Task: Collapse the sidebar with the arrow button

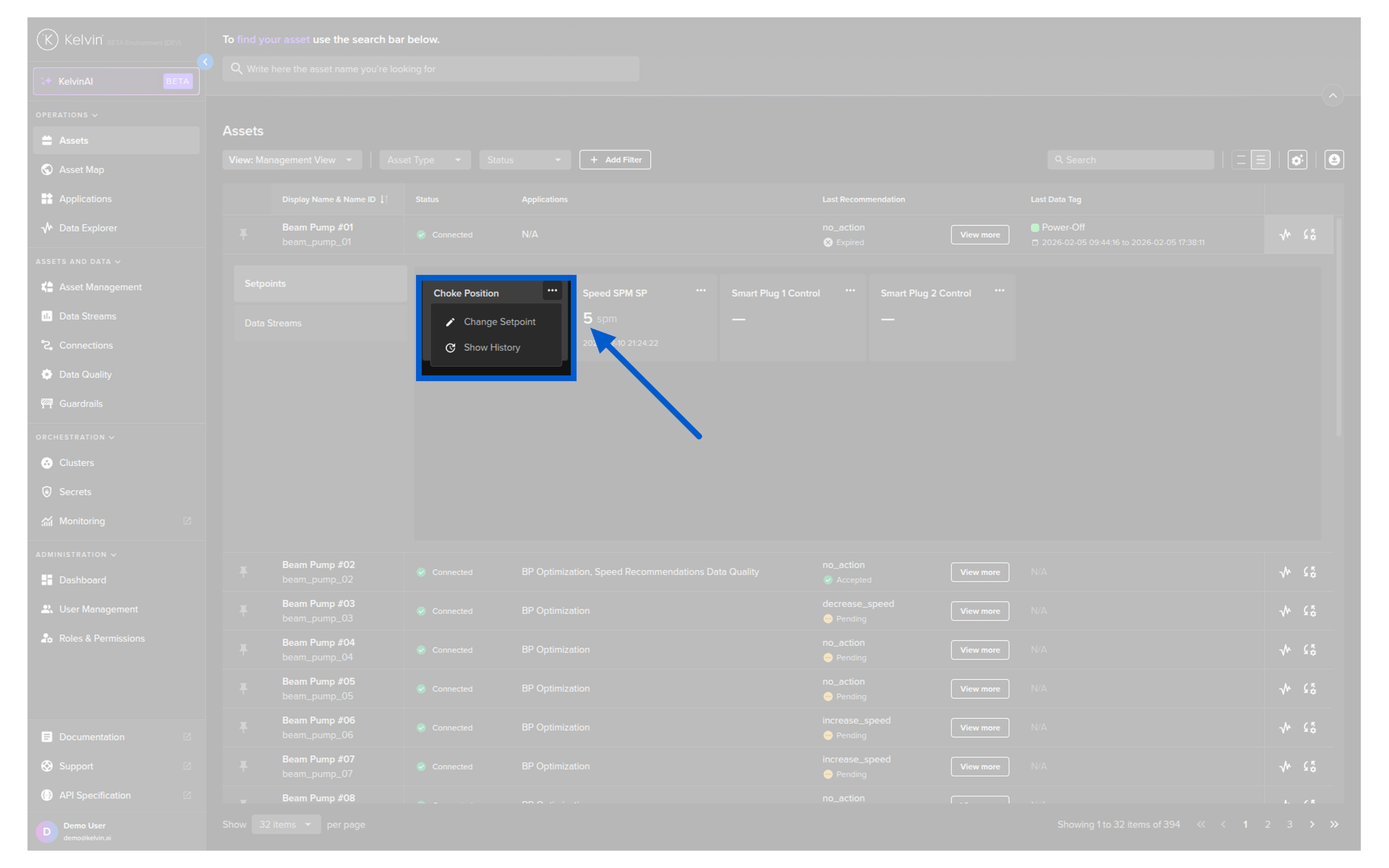Action: pos(205,62)
